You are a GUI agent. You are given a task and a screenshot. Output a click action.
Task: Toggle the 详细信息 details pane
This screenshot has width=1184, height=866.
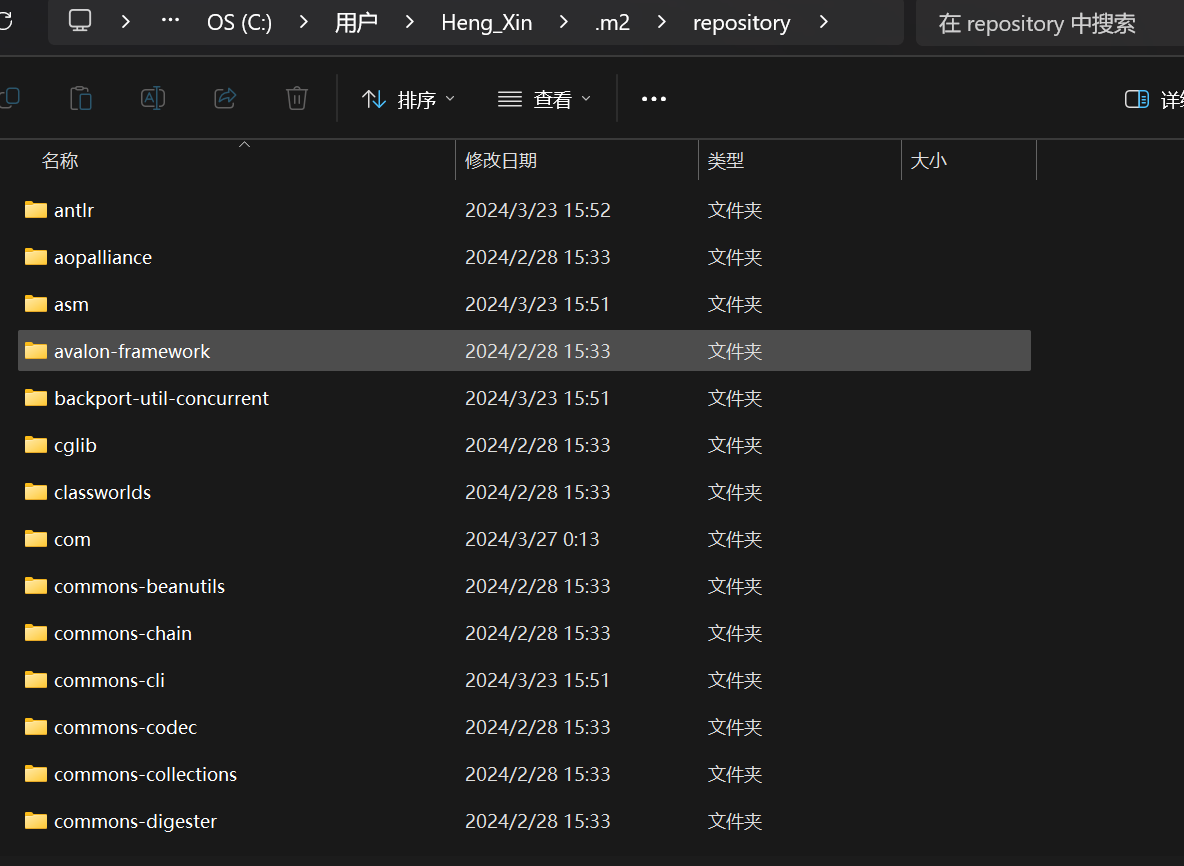(x=1137, y=98)
